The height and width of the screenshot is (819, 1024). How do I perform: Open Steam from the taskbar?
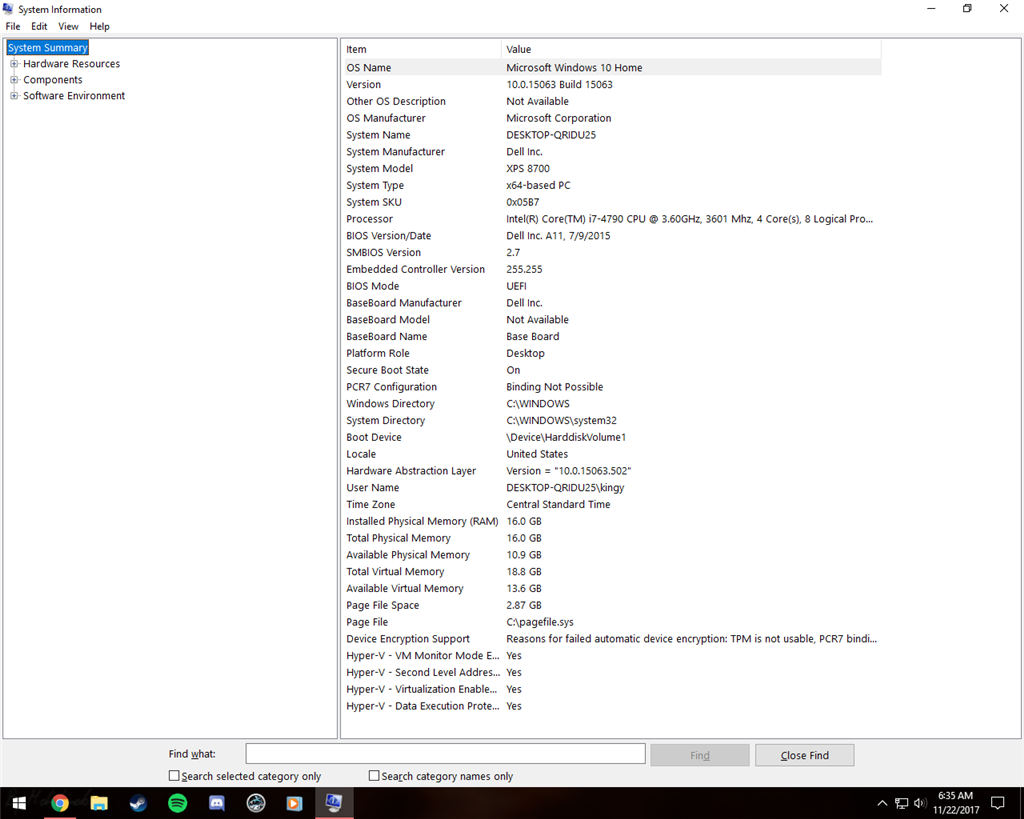click(x=138, y=803)
